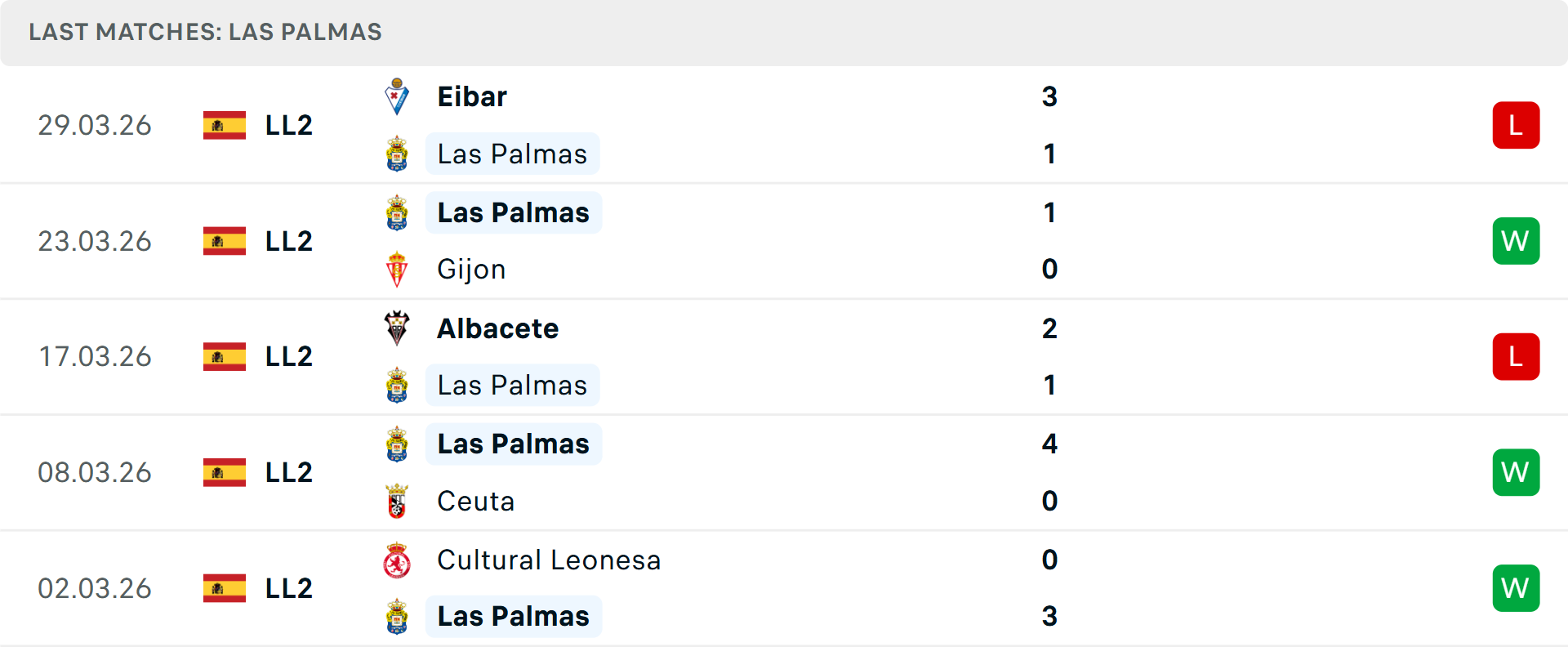Click the L result badge for the Eibar match

click(x=1517, y=125)
